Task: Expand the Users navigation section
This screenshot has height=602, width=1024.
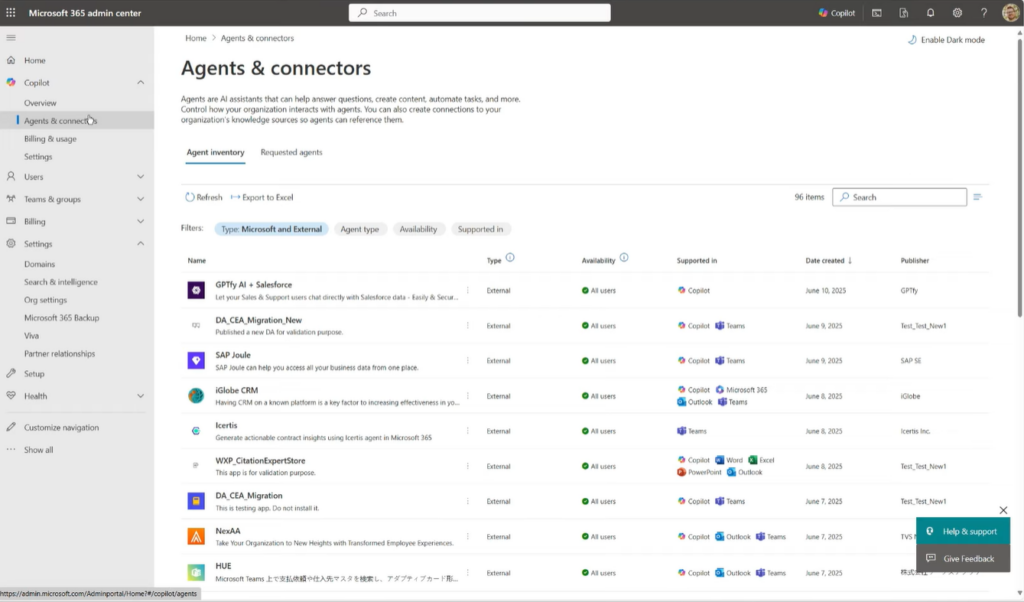Action: point(140,177)
